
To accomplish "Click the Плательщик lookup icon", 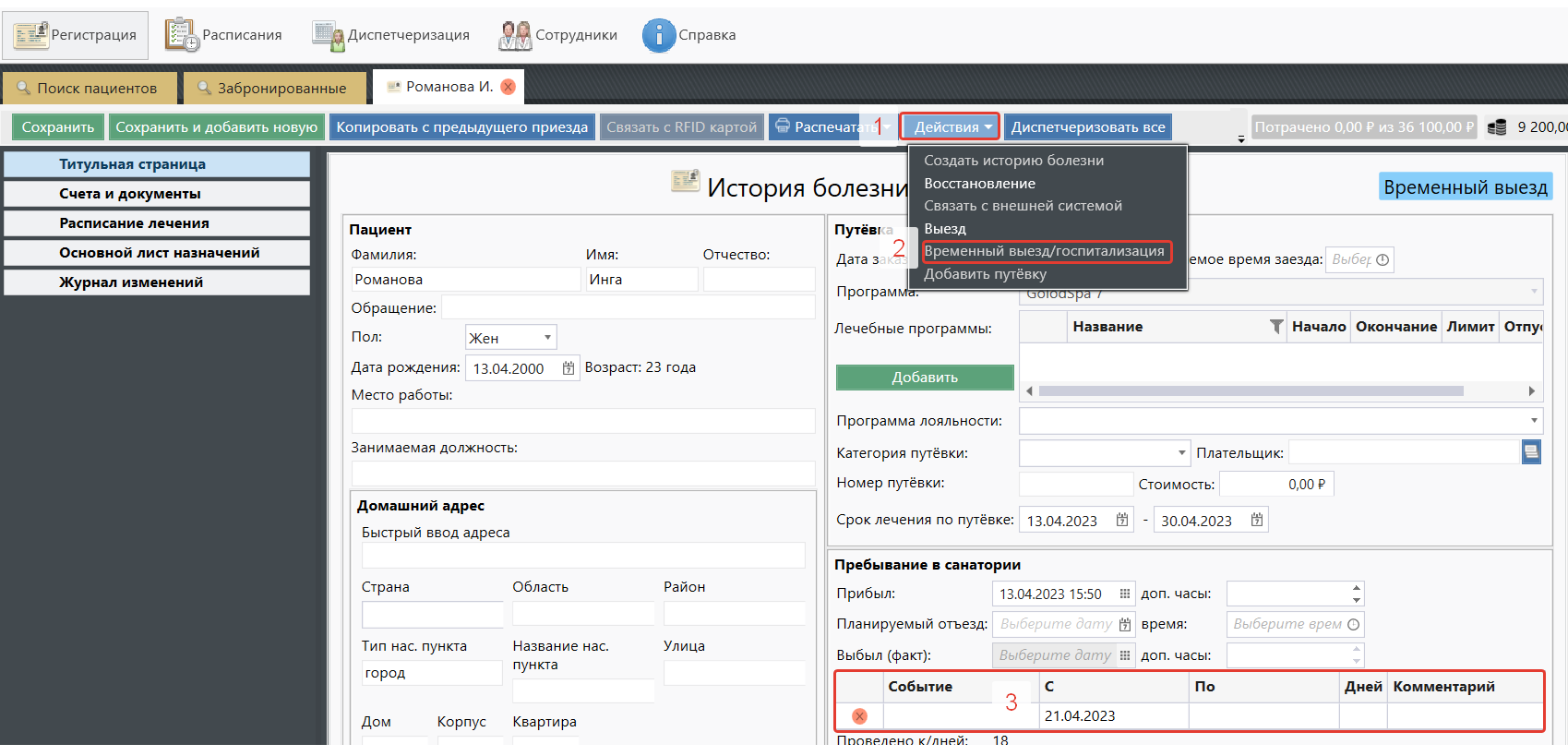I will point(1531,452).
